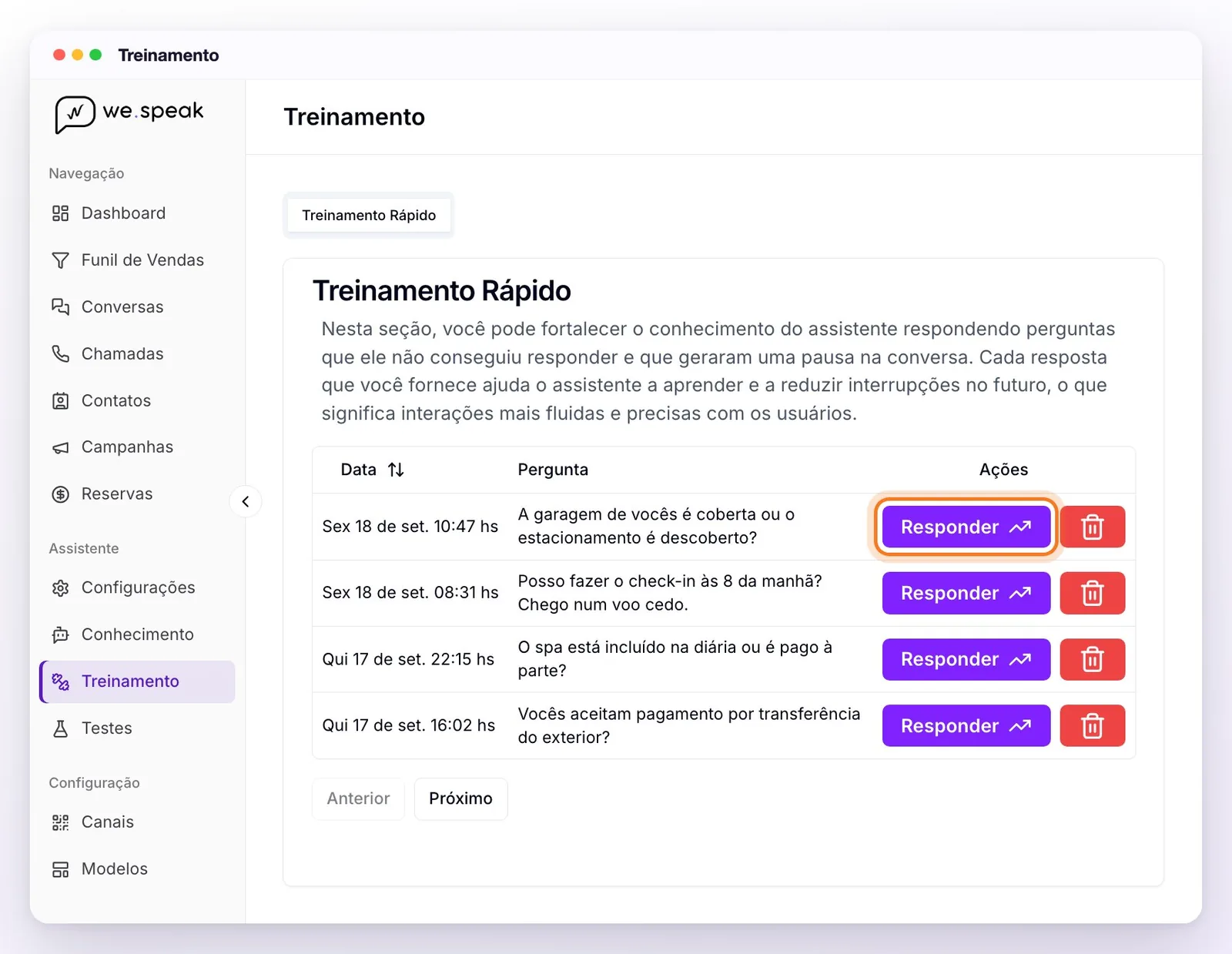Delete the check-in question with trash icon

(x=1092, y=593)
